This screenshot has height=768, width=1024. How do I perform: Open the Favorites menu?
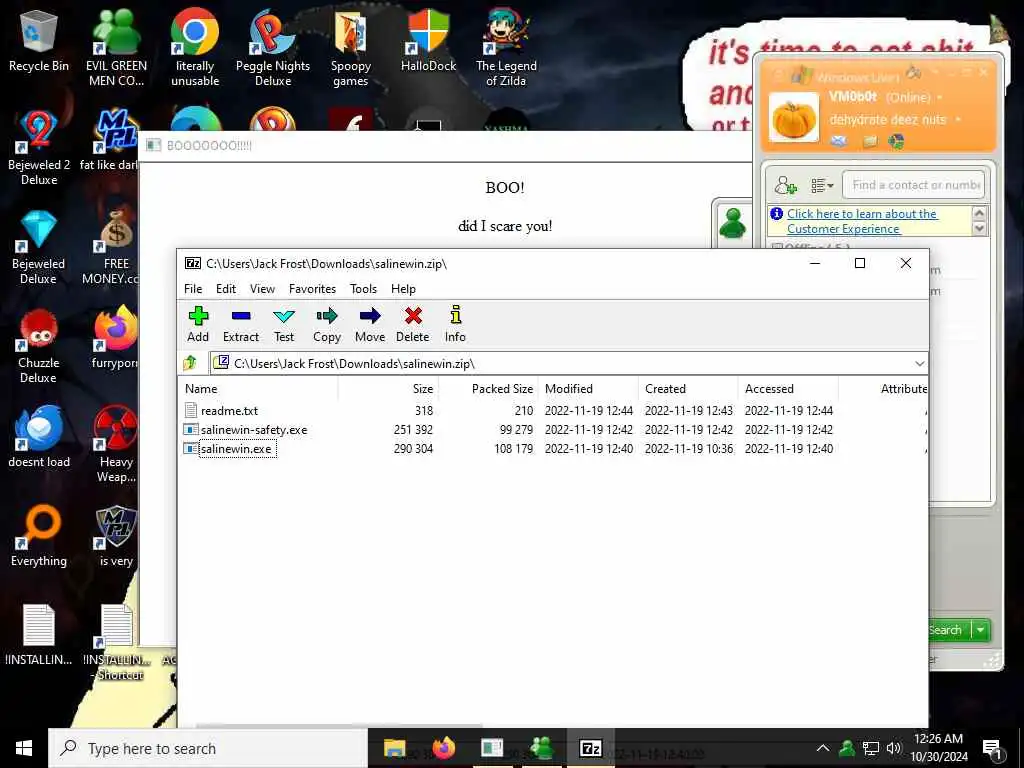point(312,289)
